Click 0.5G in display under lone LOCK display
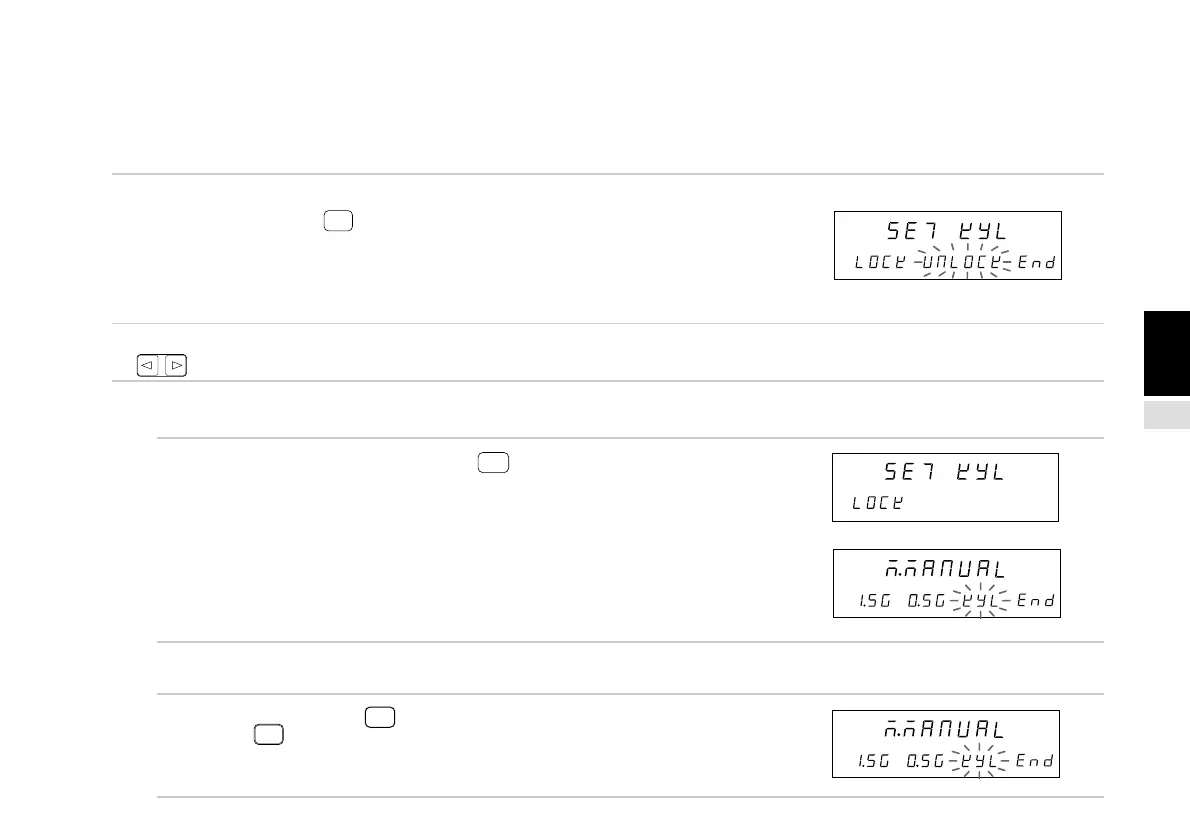The width and height of the screenshot is (1190, 840). 926,601
